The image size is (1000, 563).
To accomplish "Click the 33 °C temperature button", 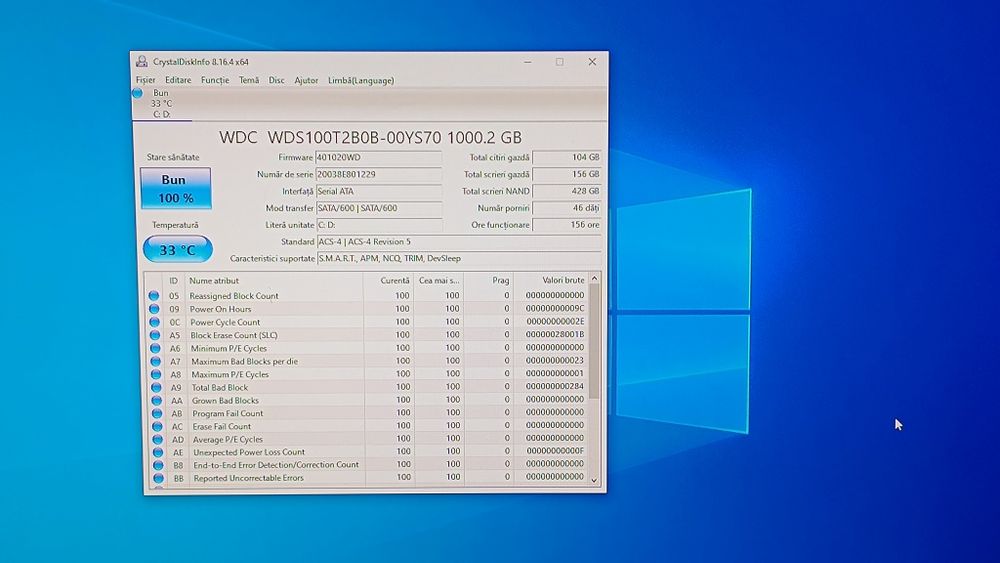I will click(178, 249).
